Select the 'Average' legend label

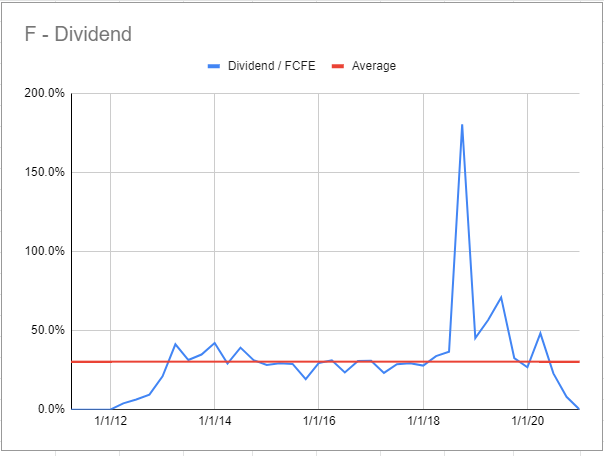(x=374, y=66)
